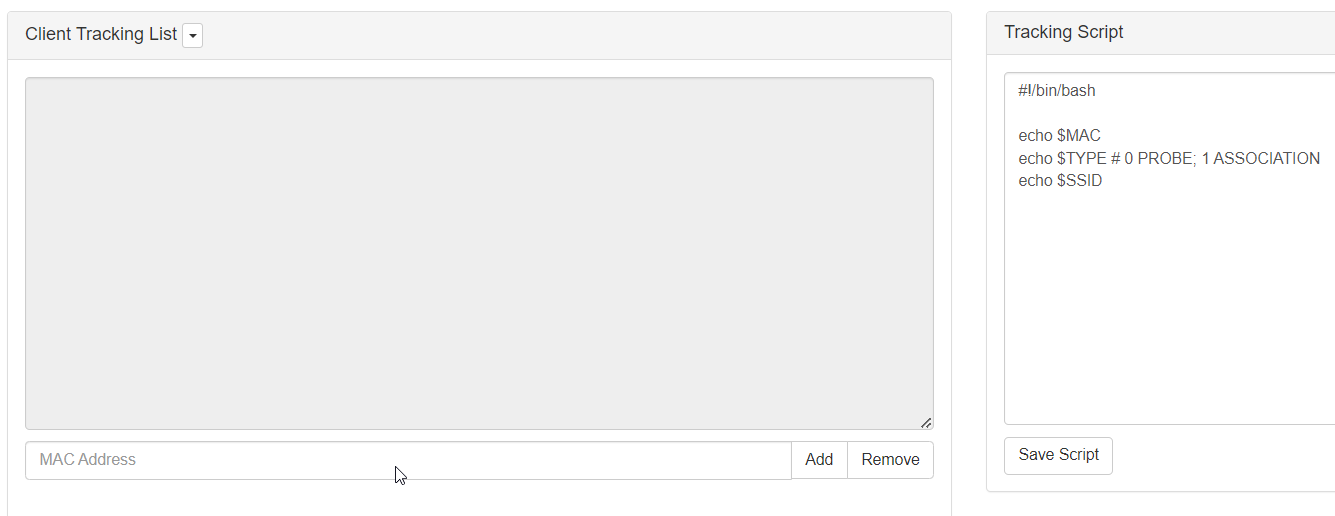
Task: Place cursor on the echo $SSID line
Action: click(1060, 181)
